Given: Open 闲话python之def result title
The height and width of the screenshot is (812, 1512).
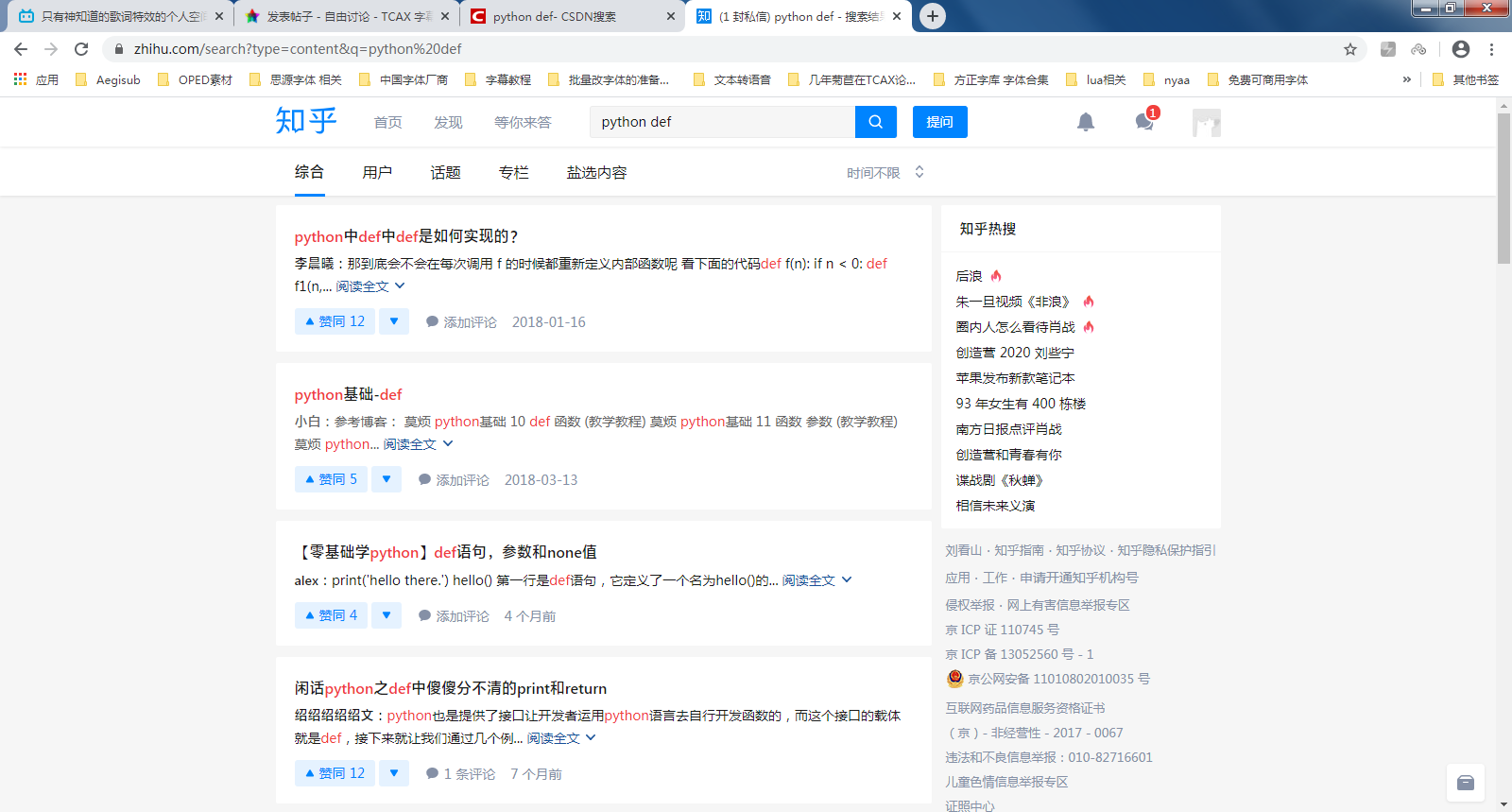Looking at the screenshot, I should (x=451, y=688).
